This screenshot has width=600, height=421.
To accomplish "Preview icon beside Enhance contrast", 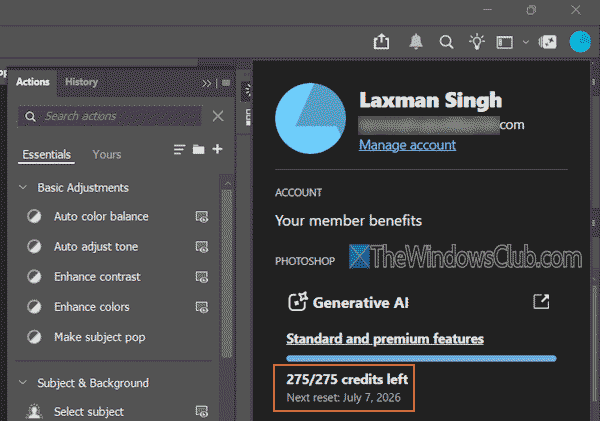I will (x=202, y=277).
